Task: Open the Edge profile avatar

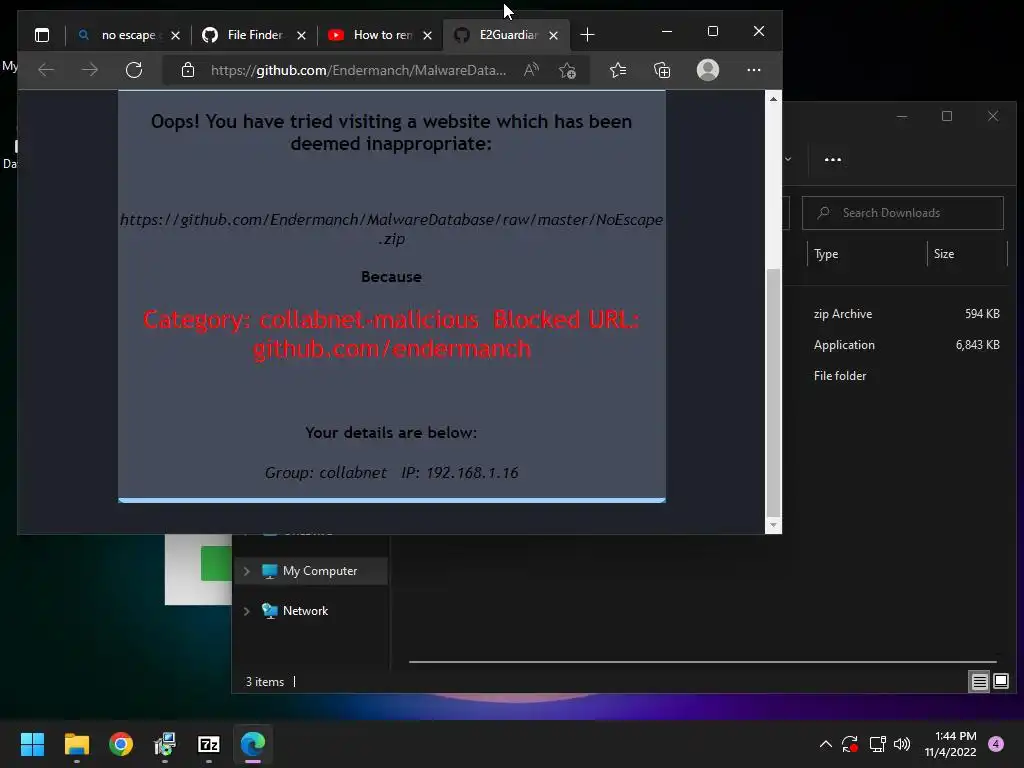Action: pos(707,70)
